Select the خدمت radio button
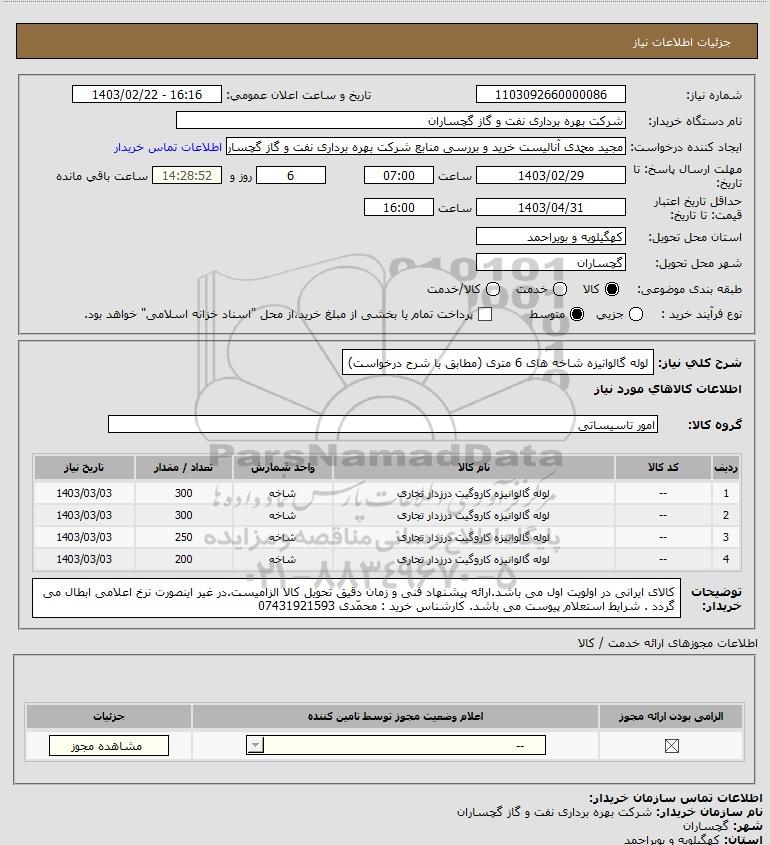This screenshot has height=845, width=770. (x=560, y=289)
